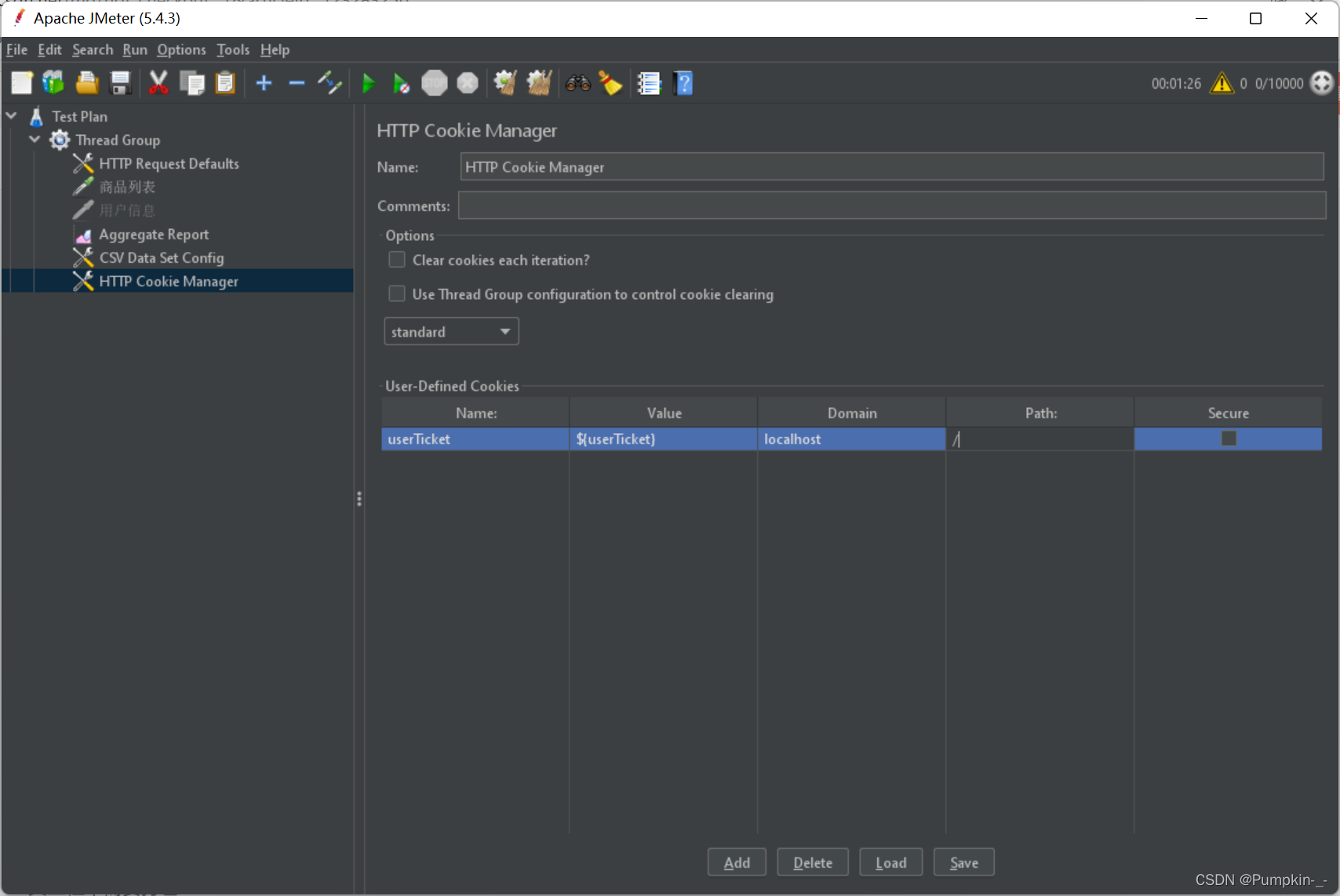1340x896 pixels.
Task: Click the Copy icon in toolbar
Action: point(191,82)
